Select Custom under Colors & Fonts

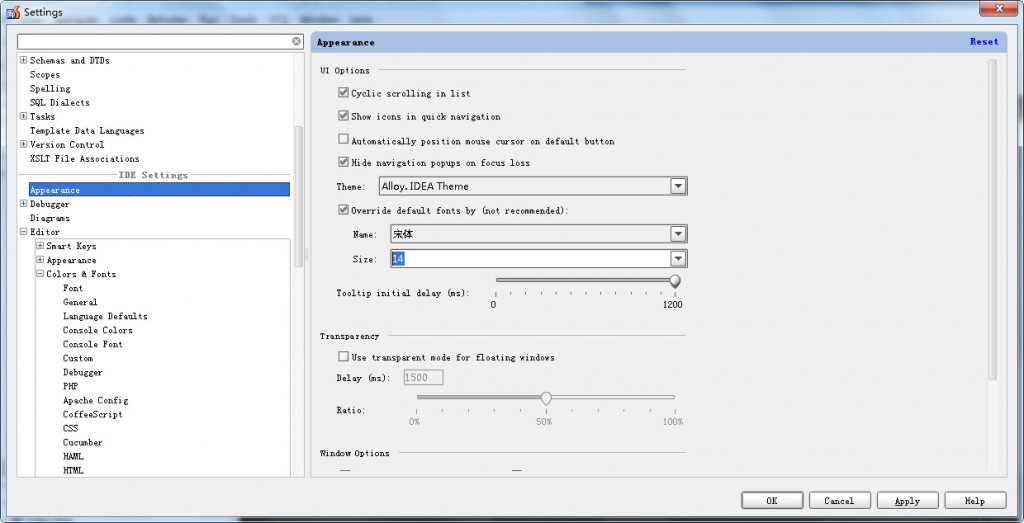(78, 358)
